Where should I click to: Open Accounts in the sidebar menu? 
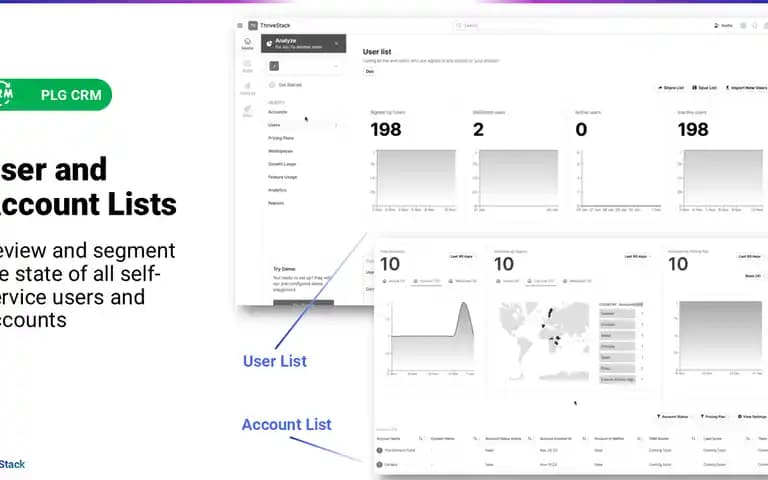(x=278, y=112)
